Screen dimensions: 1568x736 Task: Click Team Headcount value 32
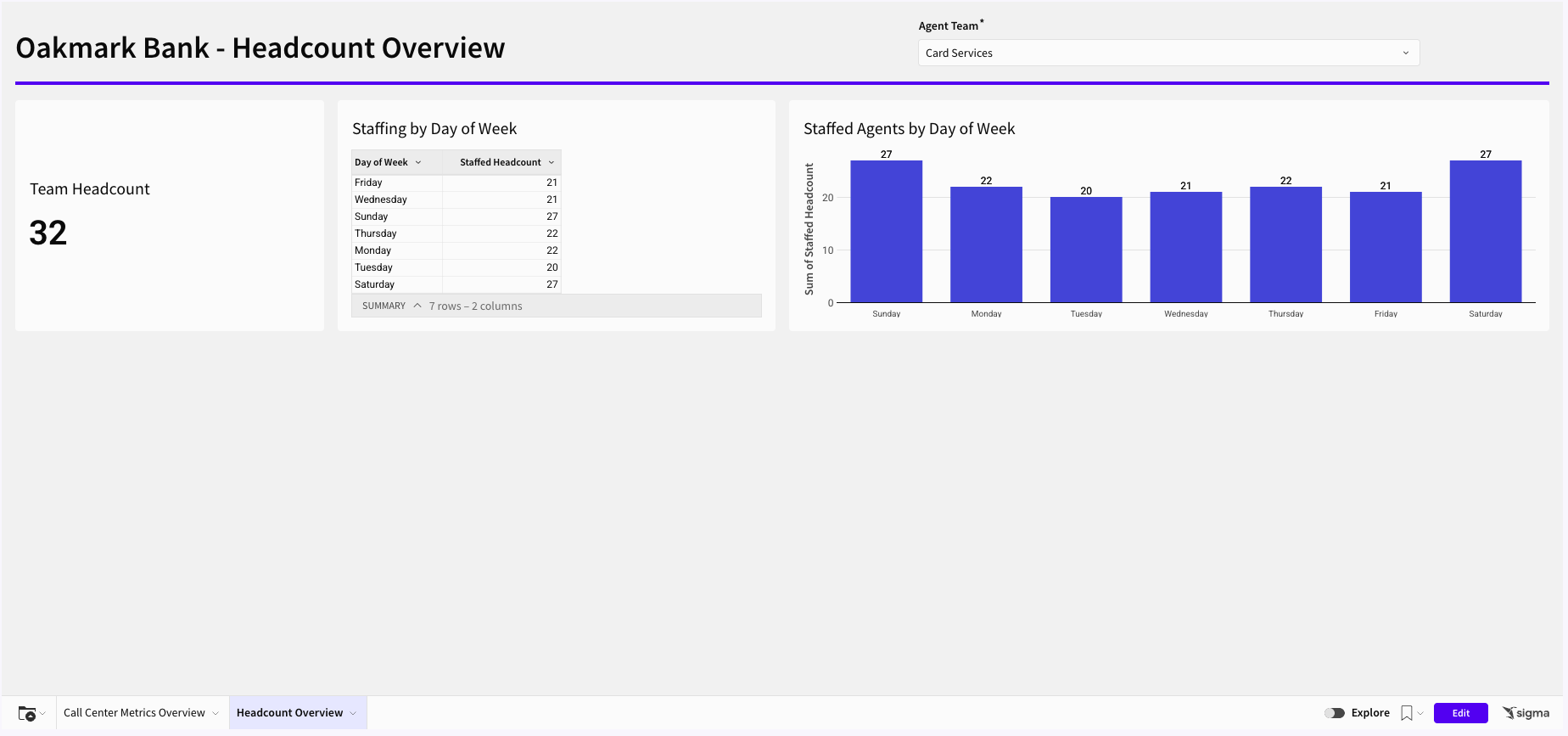pyautogui.click(x=48, y=233)
